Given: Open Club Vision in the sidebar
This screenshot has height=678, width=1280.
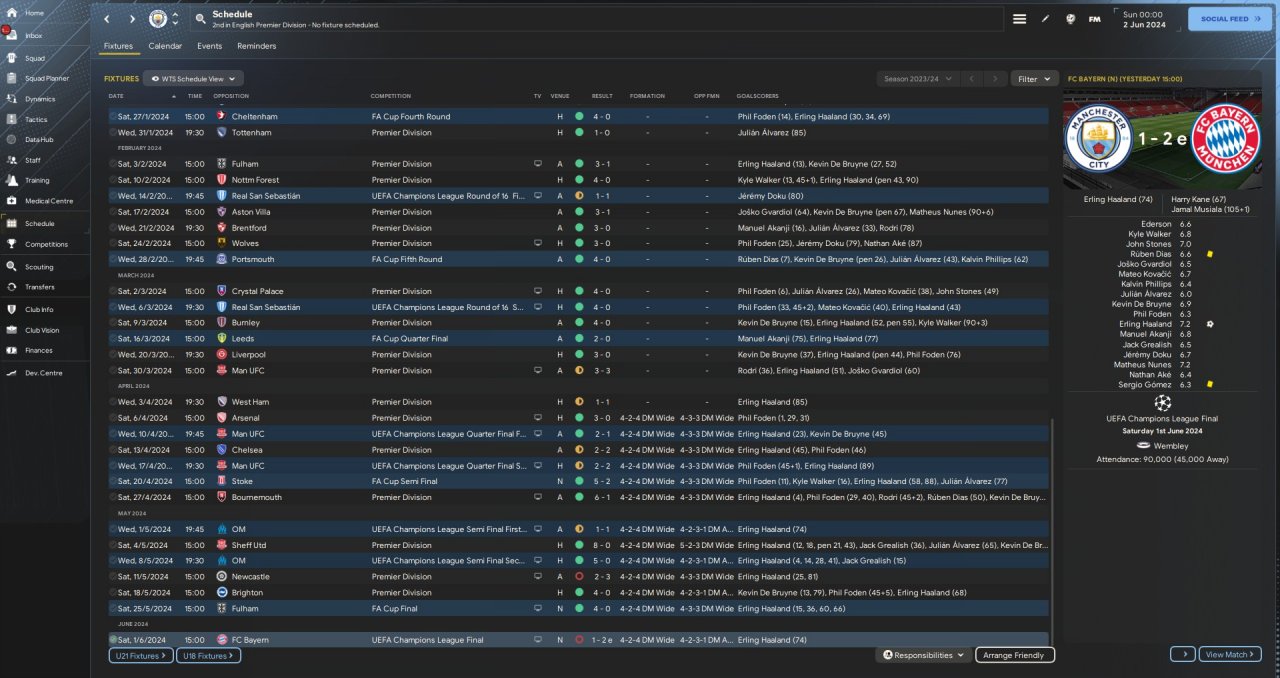Looking at the screenshot, I should pos(44,330).
